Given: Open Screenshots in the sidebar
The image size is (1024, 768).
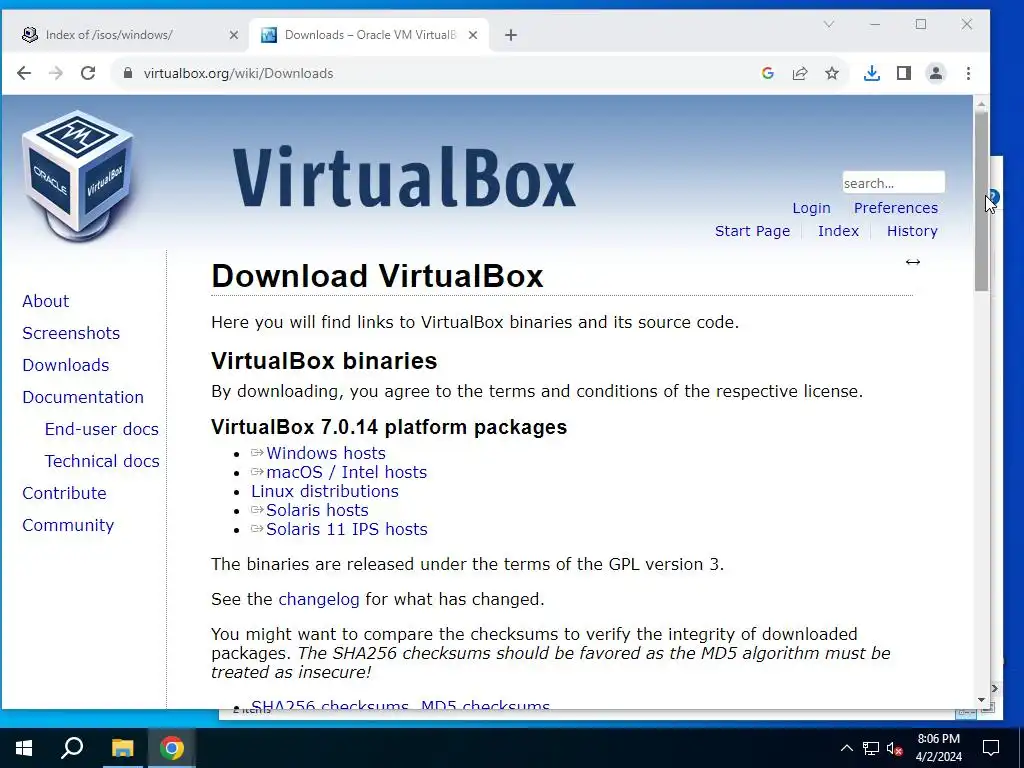Looking at the screenshot, I should 71,333.
